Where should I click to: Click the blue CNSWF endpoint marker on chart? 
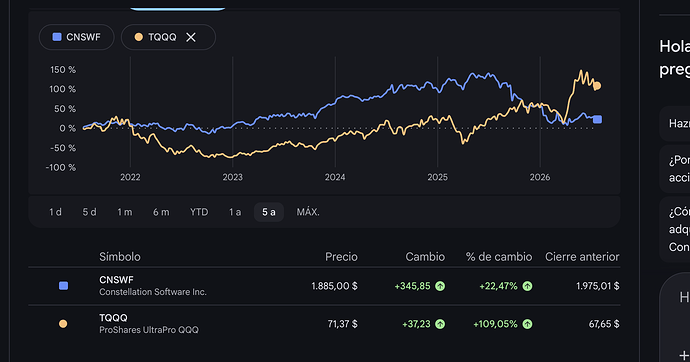597,119
